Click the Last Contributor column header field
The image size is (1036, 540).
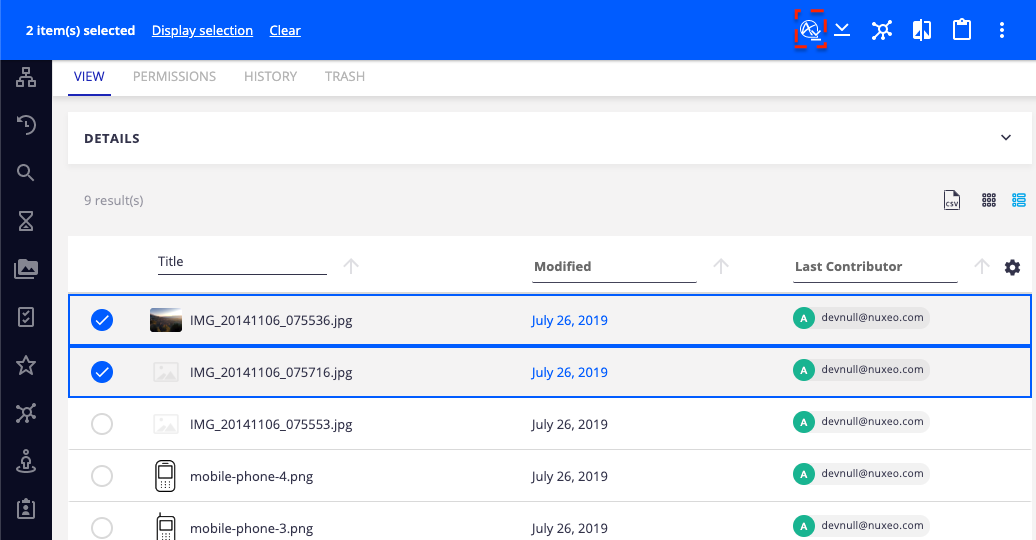click(875, 267)
